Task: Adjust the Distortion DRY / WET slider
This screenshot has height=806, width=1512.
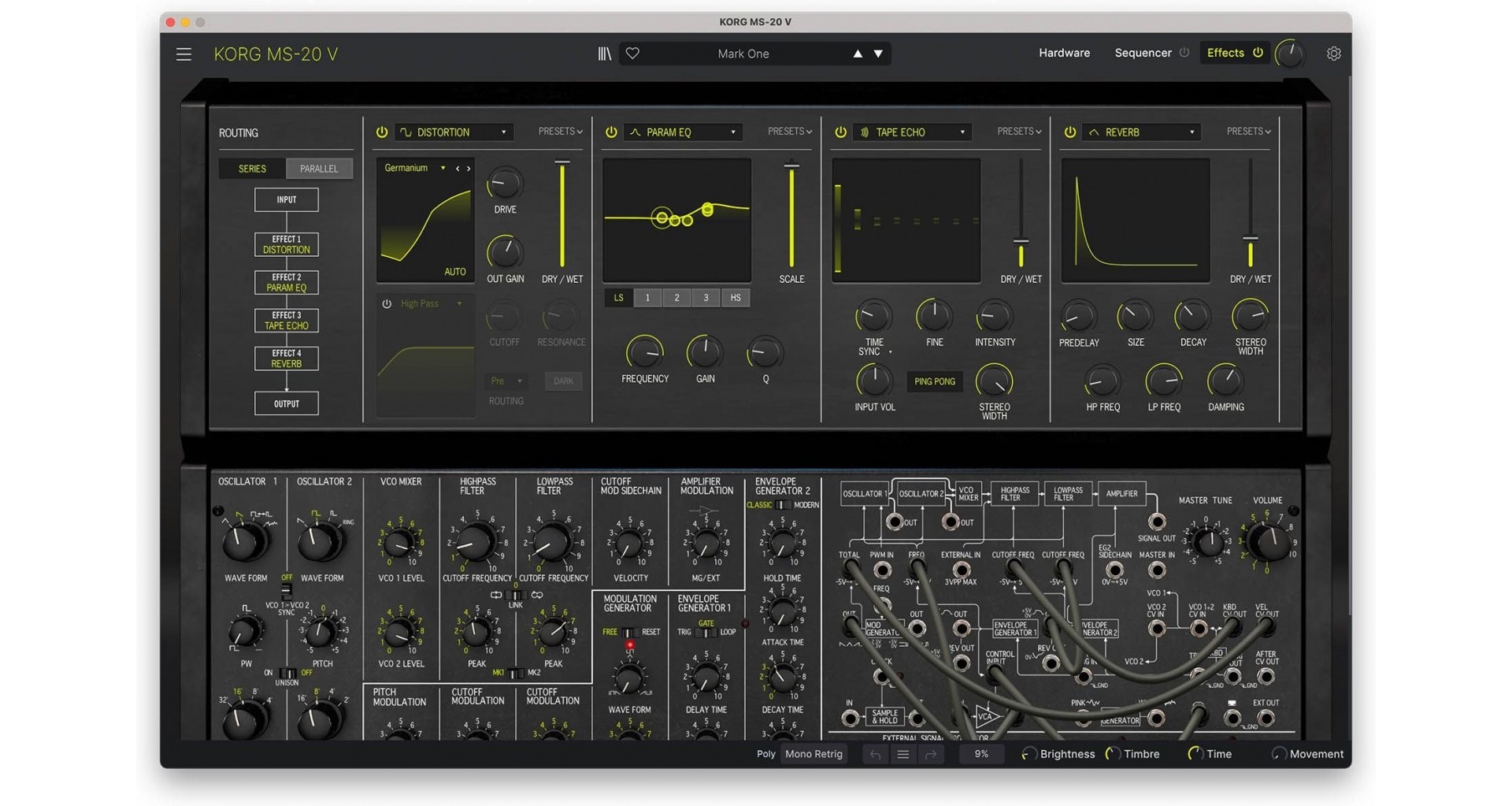Action: coord(561,214)
